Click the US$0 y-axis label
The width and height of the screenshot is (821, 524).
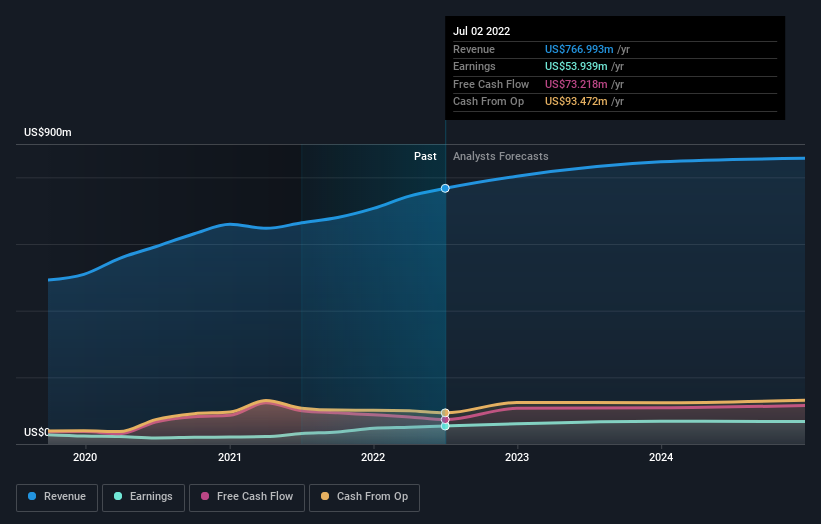(x=36, y=432)
